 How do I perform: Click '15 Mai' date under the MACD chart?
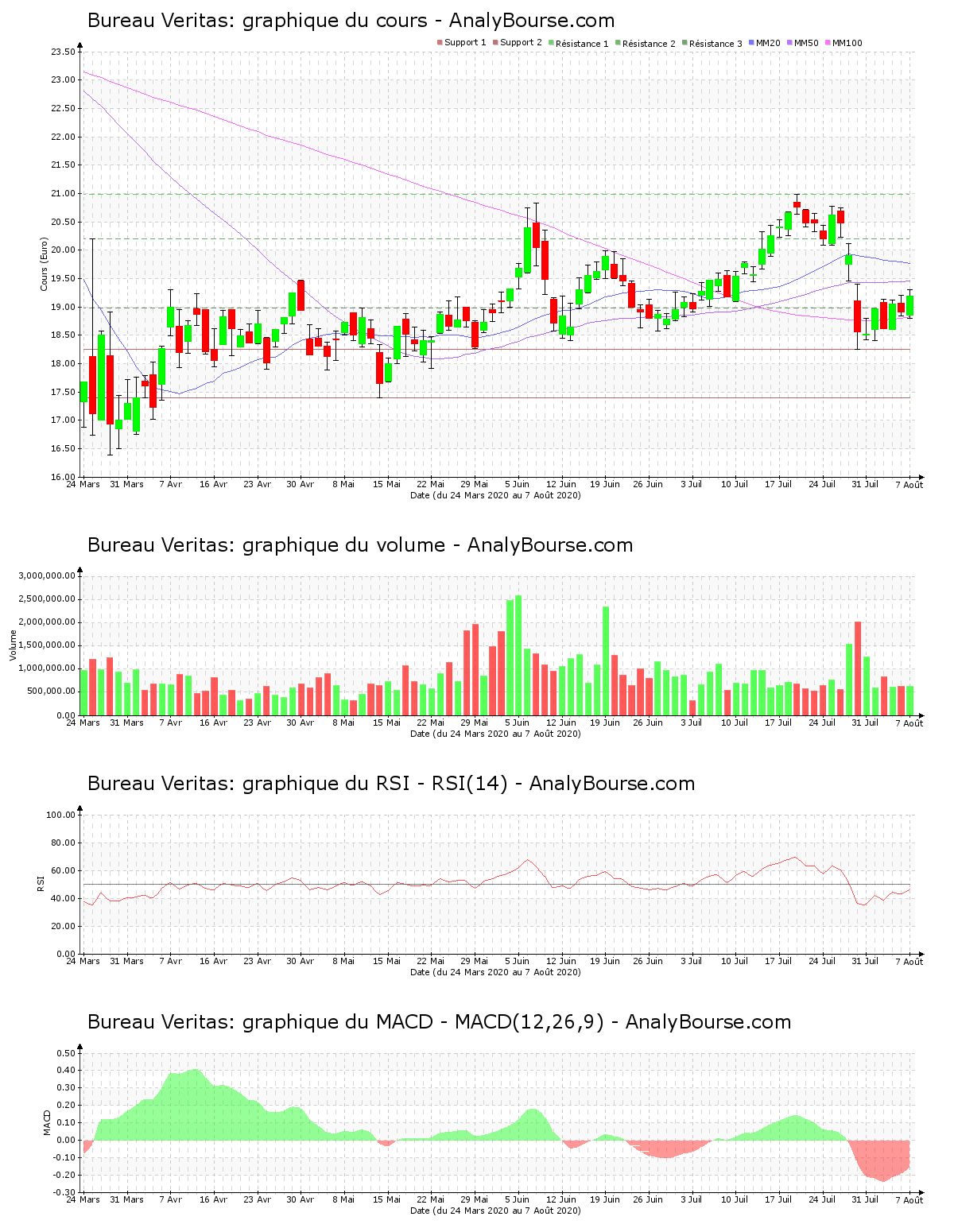pyautogui.click(x=387, y=1199)
